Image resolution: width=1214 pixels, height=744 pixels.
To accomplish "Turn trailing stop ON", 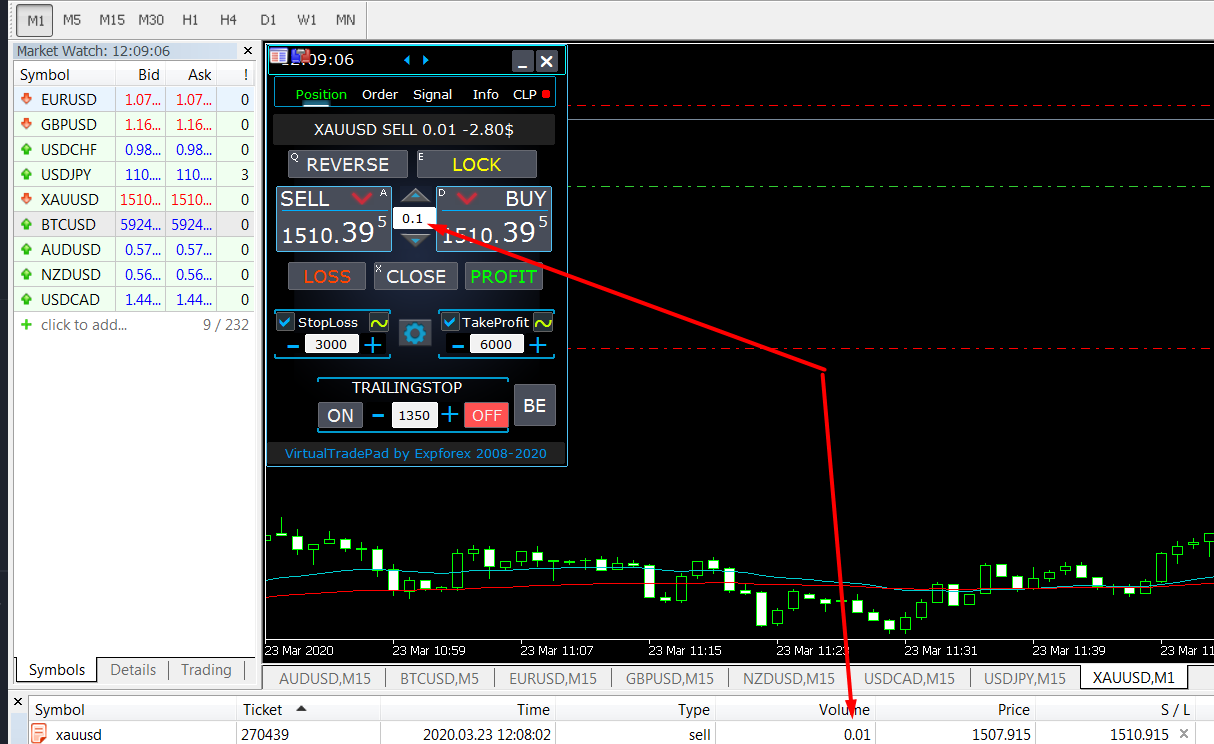I will [x=340, y=415].
